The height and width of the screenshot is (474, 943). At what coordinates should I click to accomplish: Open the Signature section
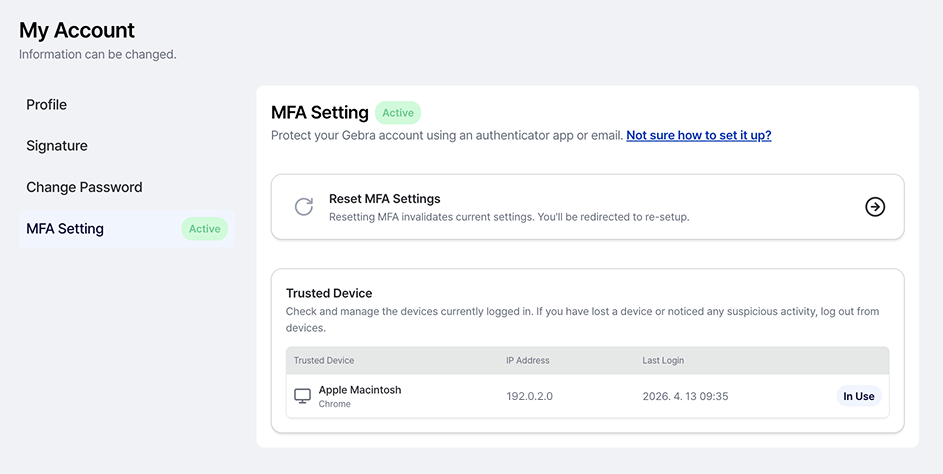click(57, 146)
